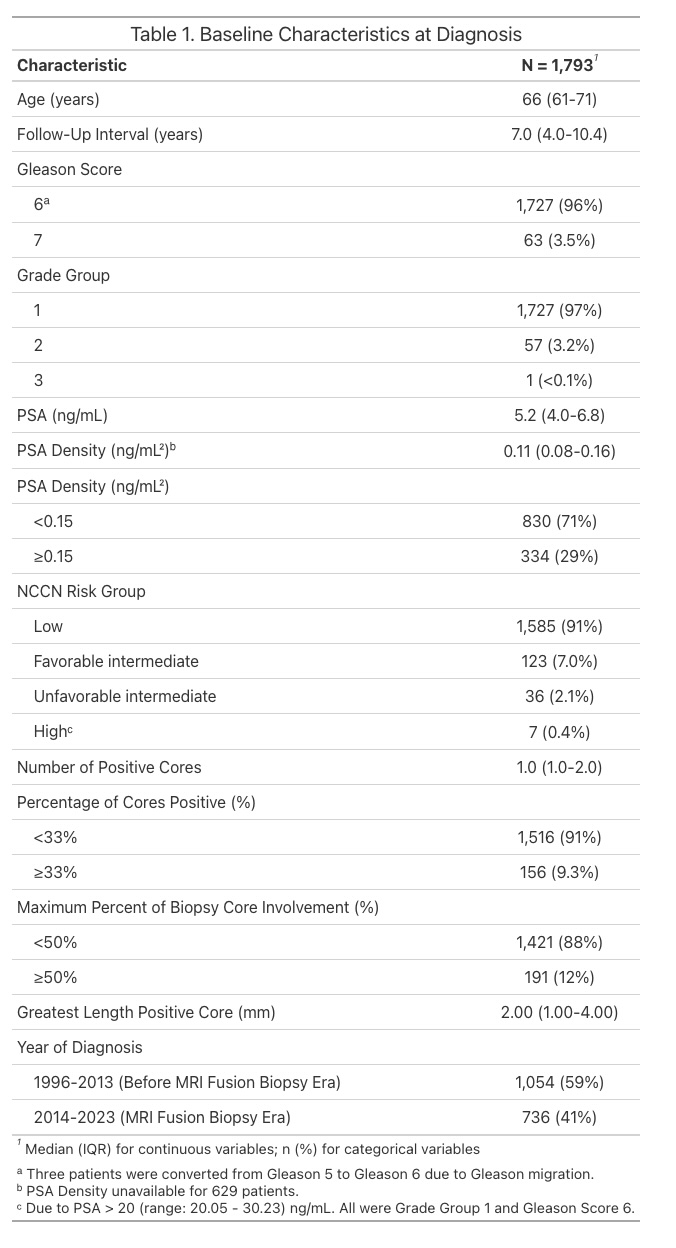Click the 'N = 1,793' column header
676x1248 pixels.
558,65
